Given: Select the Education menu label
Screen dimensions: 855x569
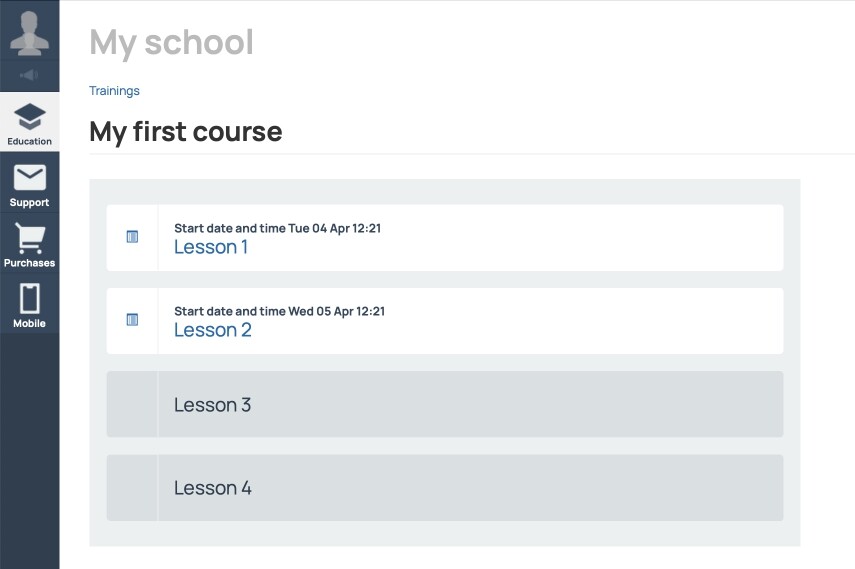Looking at the screenshot, I should pos(29,141).
